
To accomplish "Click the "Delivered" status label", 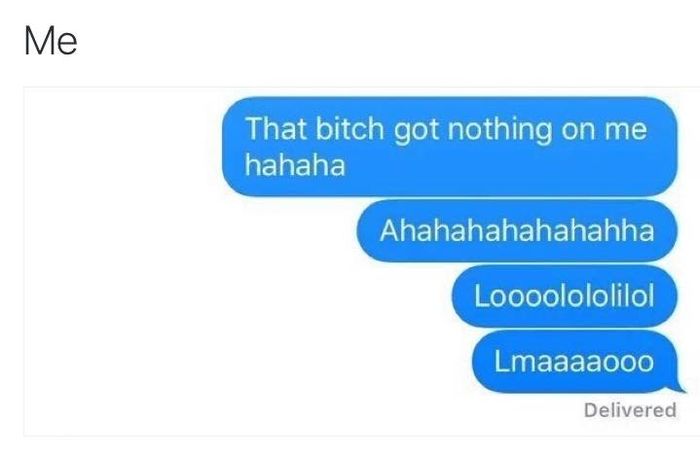I will [630, 410].
